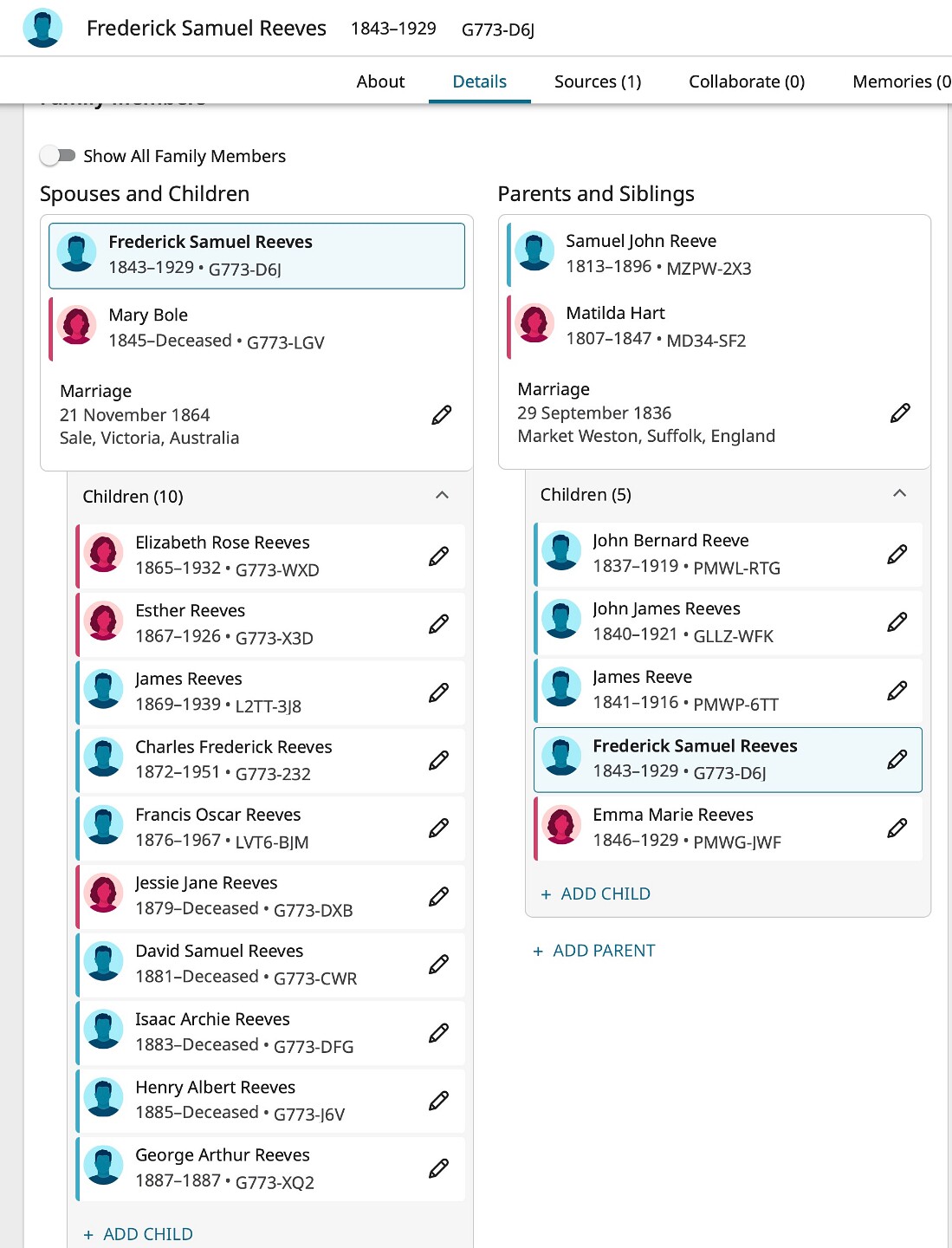
Task: Toggle Show All Family Members switch
Action: tap(58, 156)
